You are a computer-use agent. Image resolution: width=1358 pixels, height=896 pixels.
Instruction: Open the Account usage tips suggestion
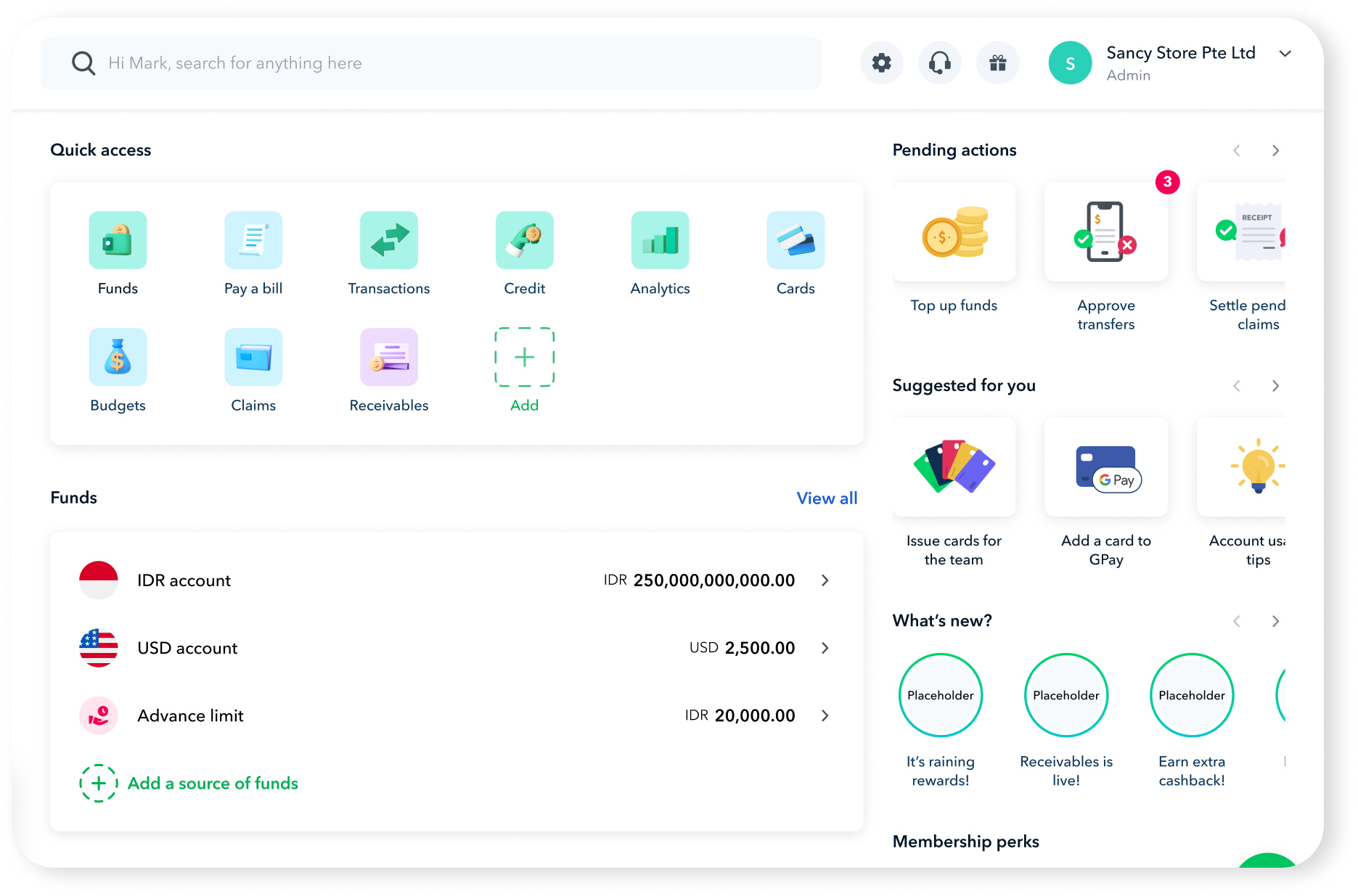1241,467
